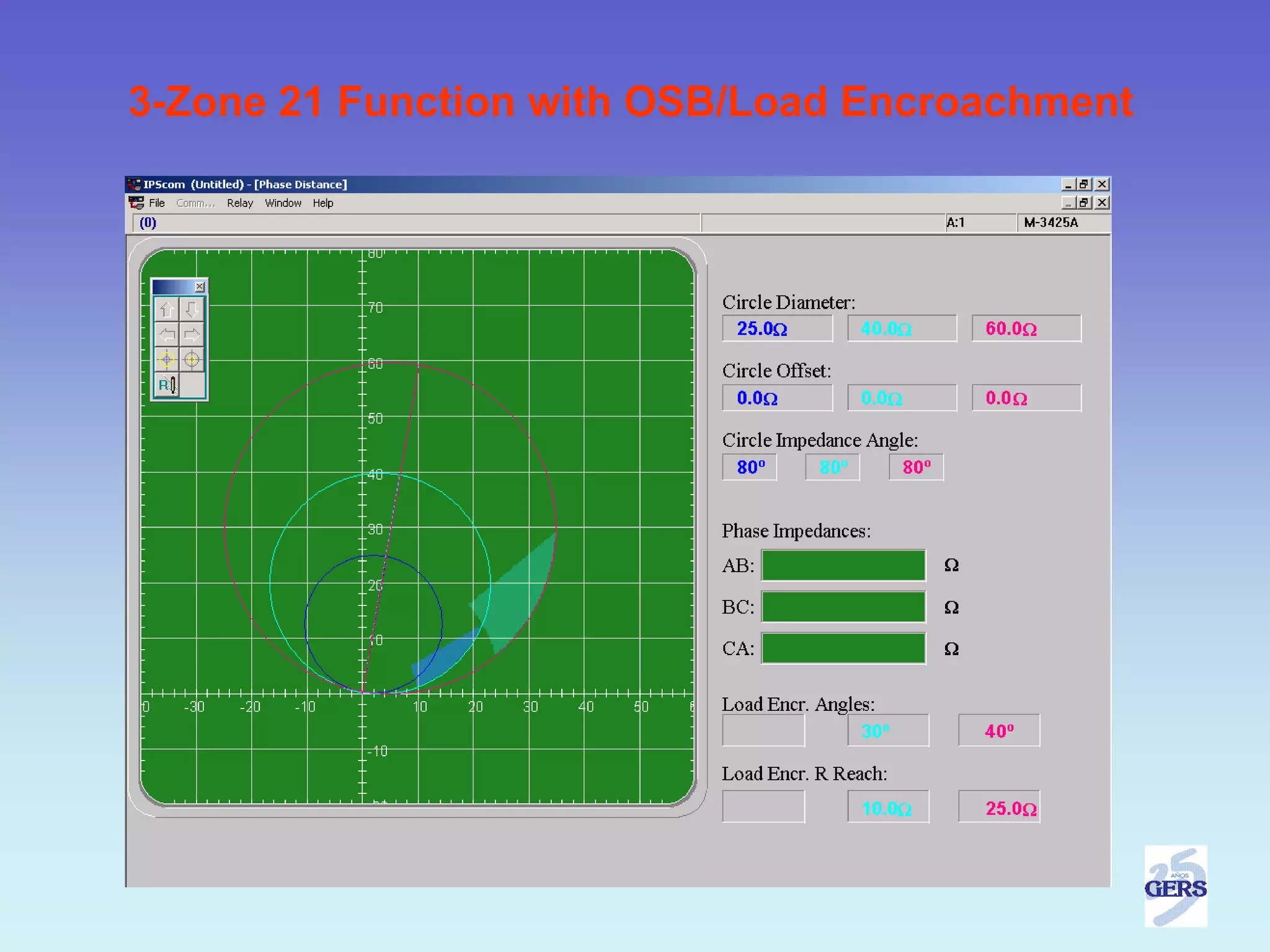Click the R pencil edit tool button
1270x952 pixels.
(167, 384)
